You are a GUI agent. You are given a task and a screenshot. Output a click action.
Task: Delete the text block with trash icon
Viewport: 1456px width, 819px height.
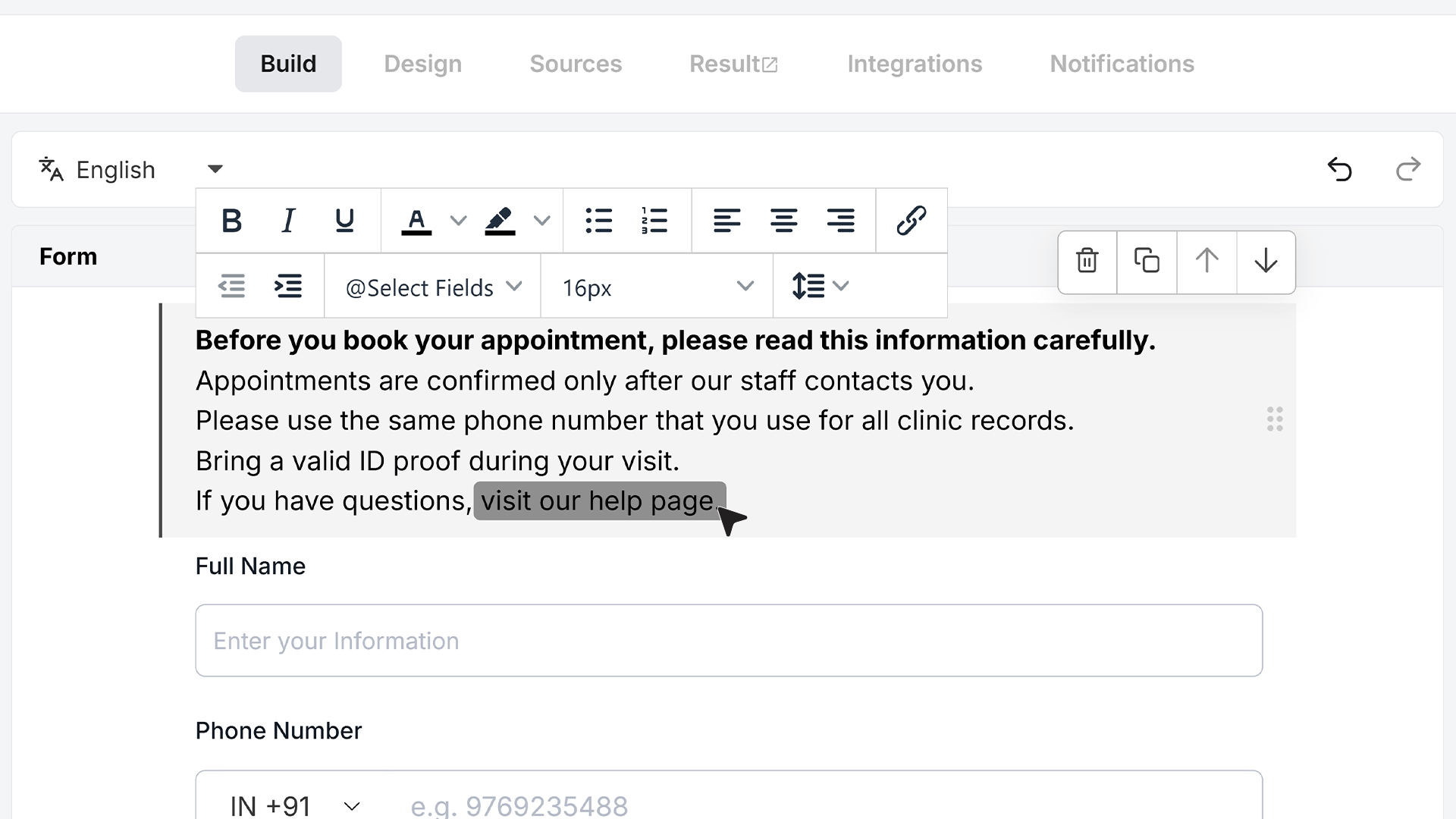click(1087, 262)
